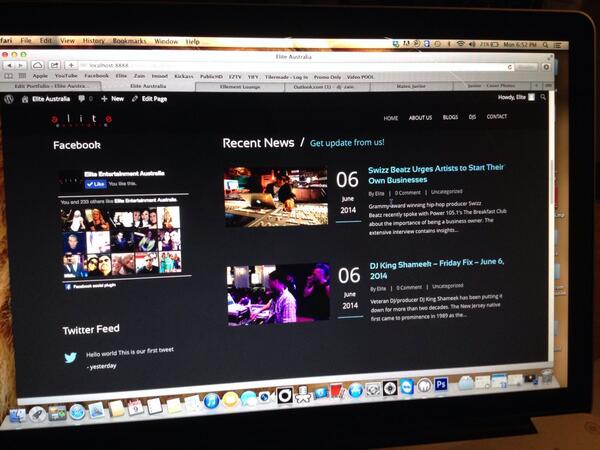
Task: Click the Facebook bookmark in bookmarks bar
Action: 96,76
